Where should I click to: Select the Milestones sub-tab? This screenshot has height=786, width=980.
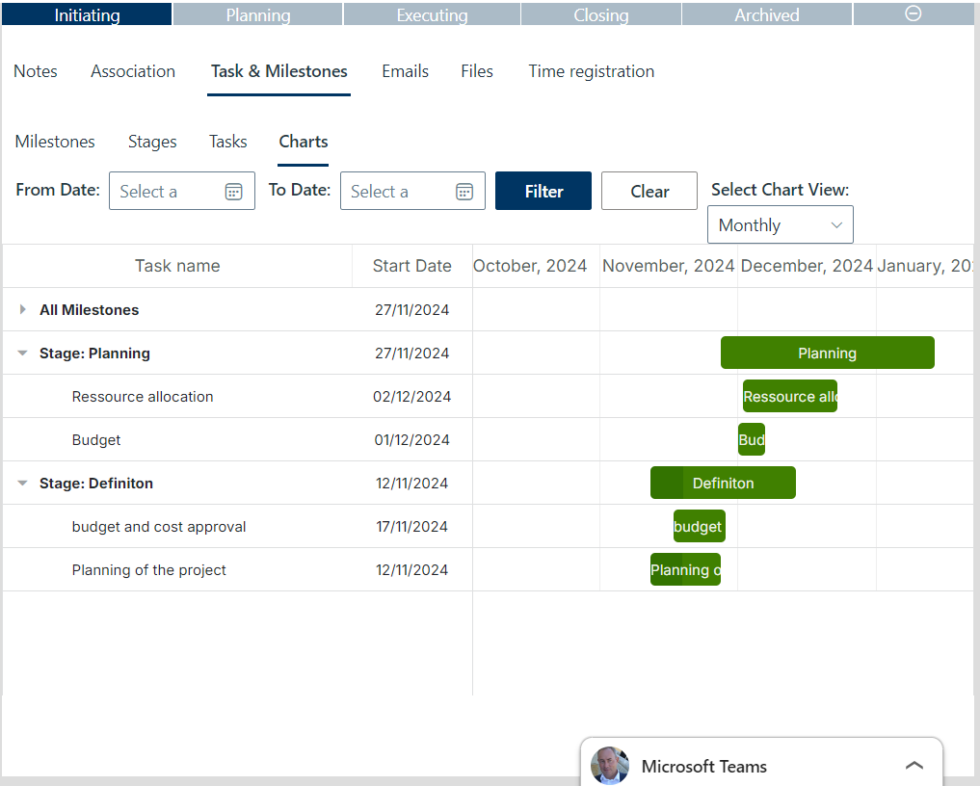click(55, 141)
